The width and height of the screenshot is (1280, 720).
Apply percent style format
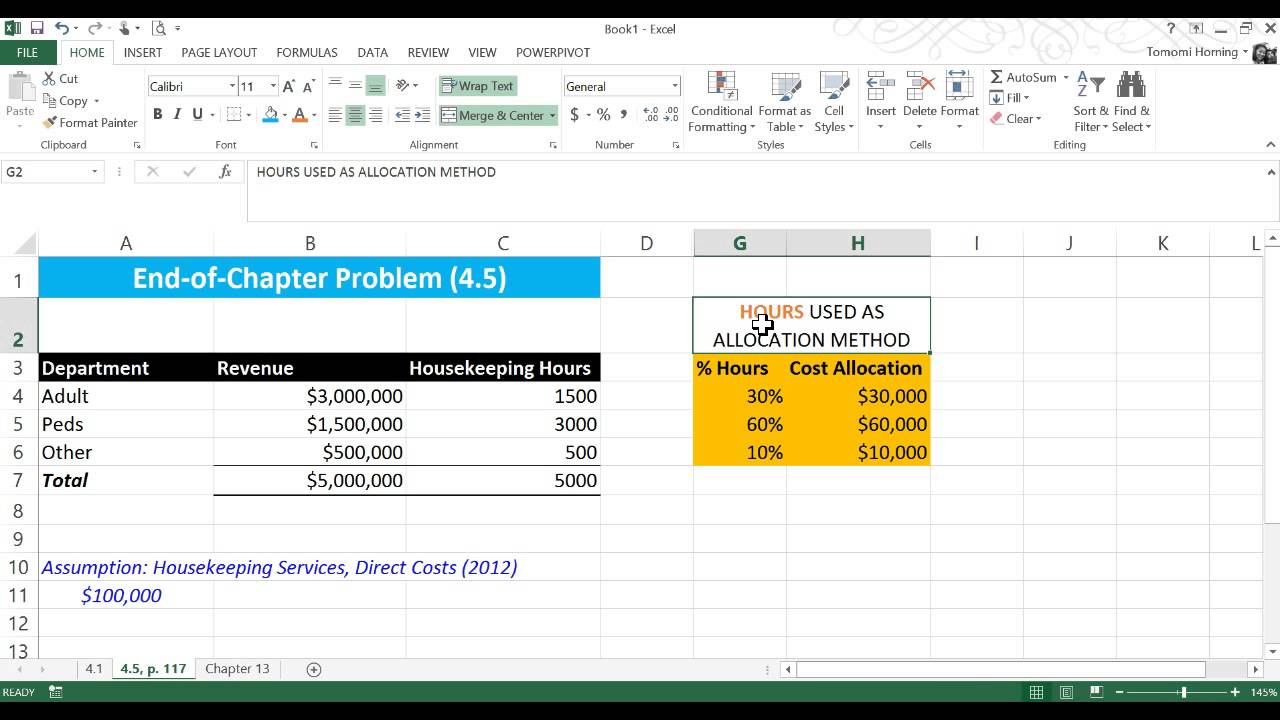coord(603,115)
